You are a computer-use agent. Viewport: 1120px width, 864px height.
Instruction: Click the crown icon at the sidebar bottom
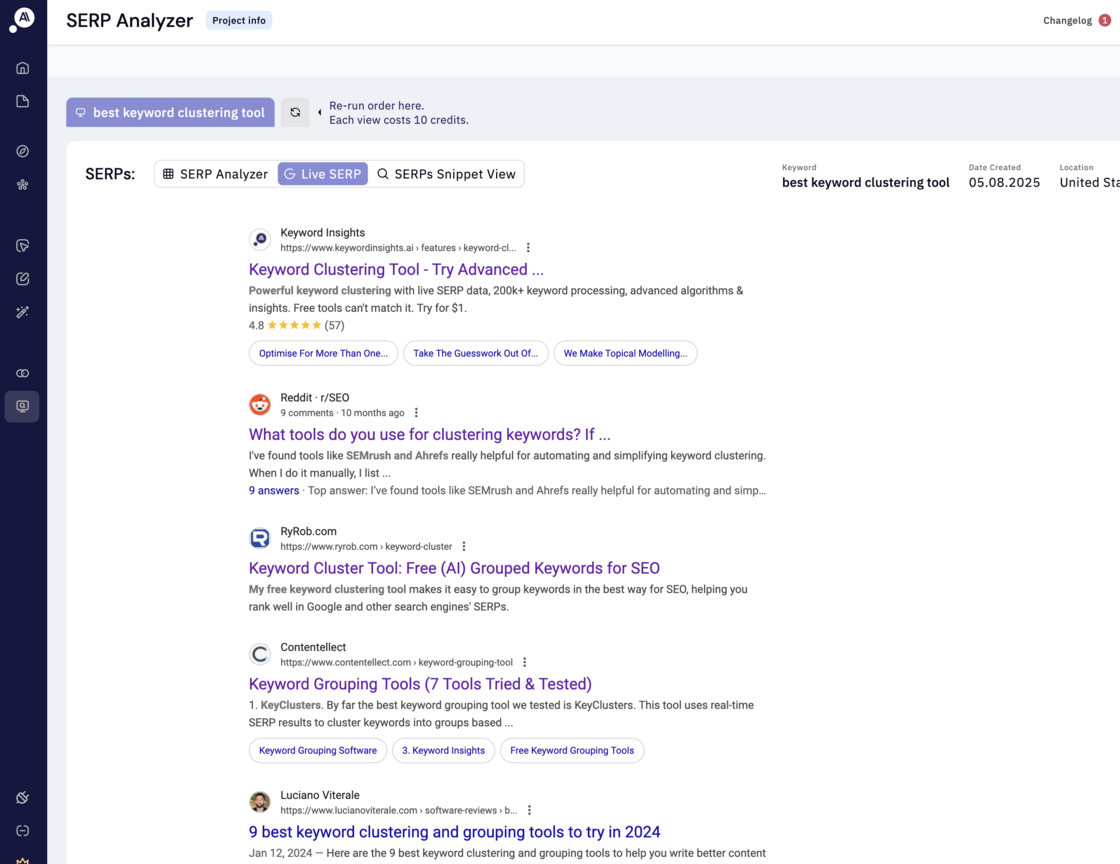tap(23, 860)
